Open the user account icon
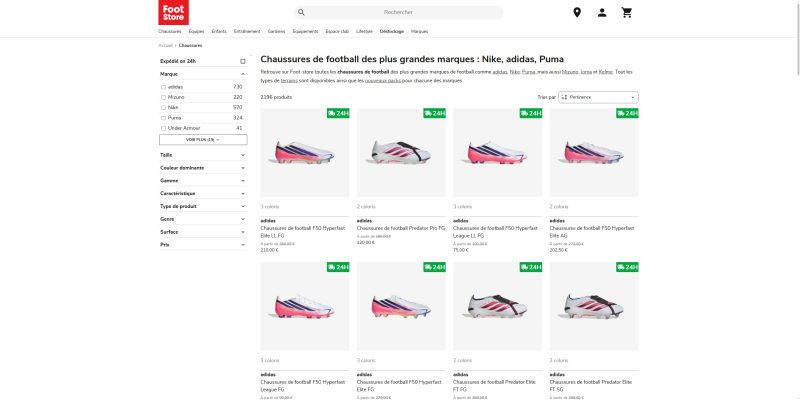 602,13
